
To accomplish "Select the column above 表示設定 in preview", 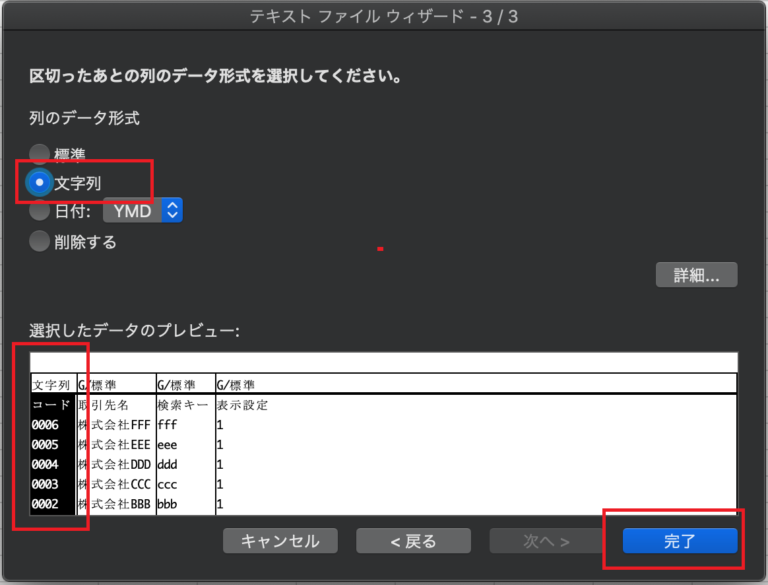I will coord(476,385).
